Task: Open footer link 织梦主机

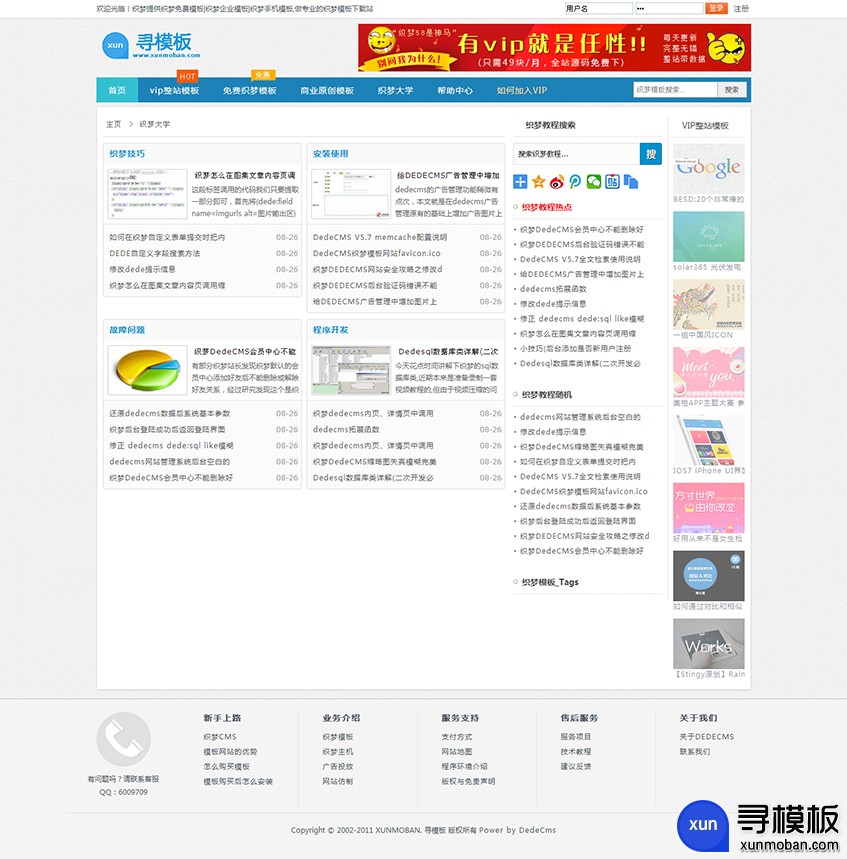Action: coord(337,752)
